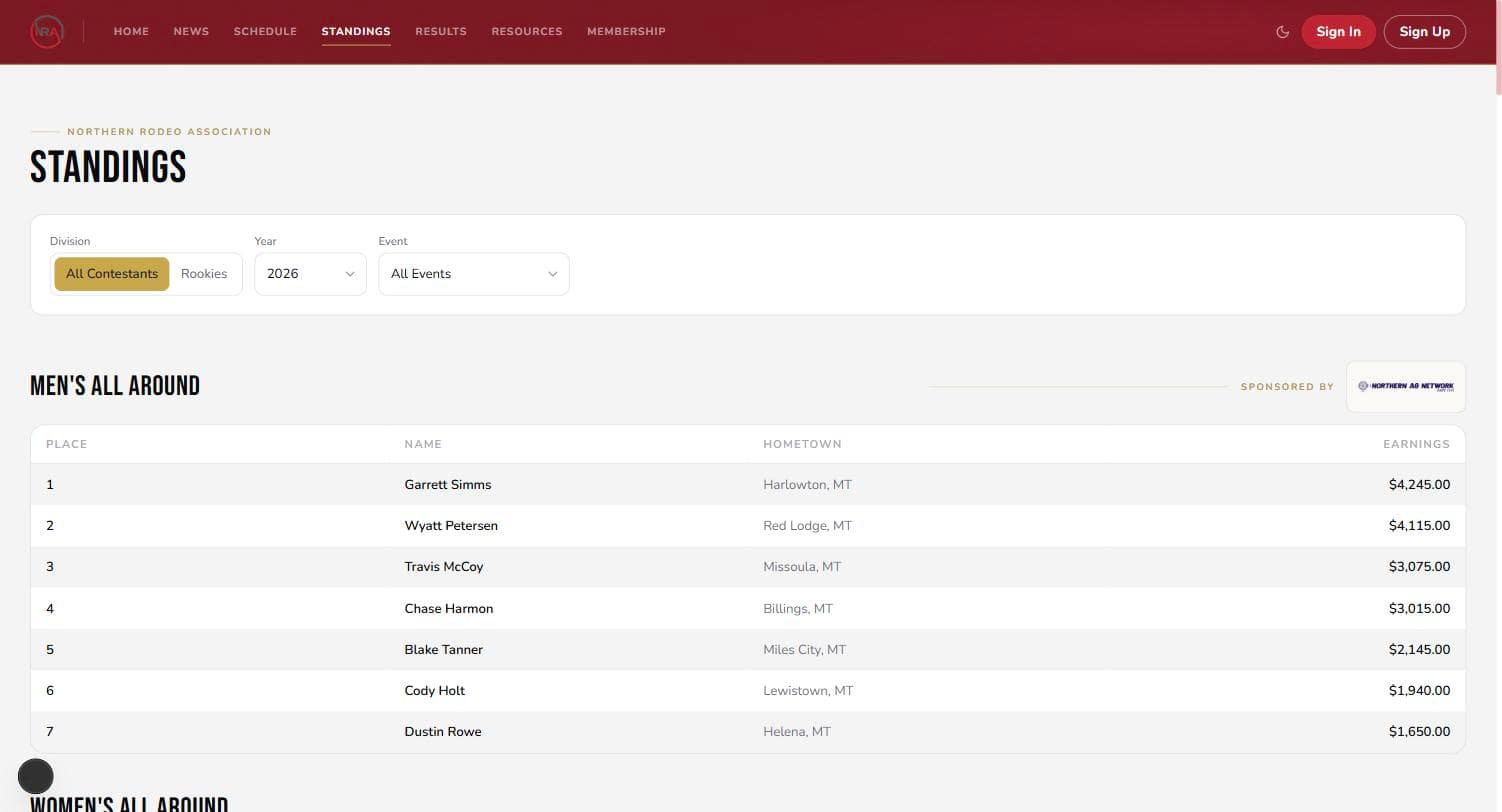
Task: Click the Earnings column header
Action: pyautogui.click(x=1416, y=444)
